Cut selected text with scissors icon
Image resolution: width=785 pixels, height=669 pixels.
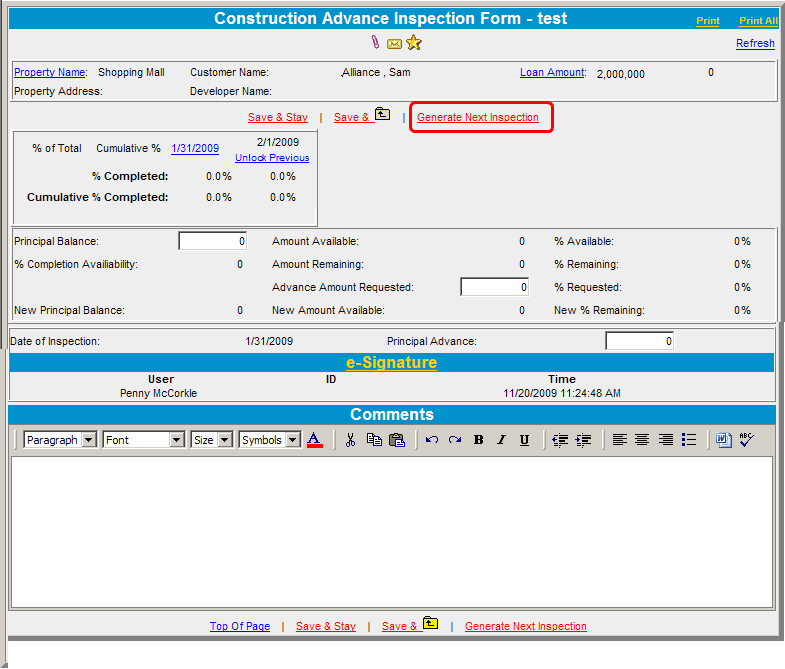coord(350,440)
